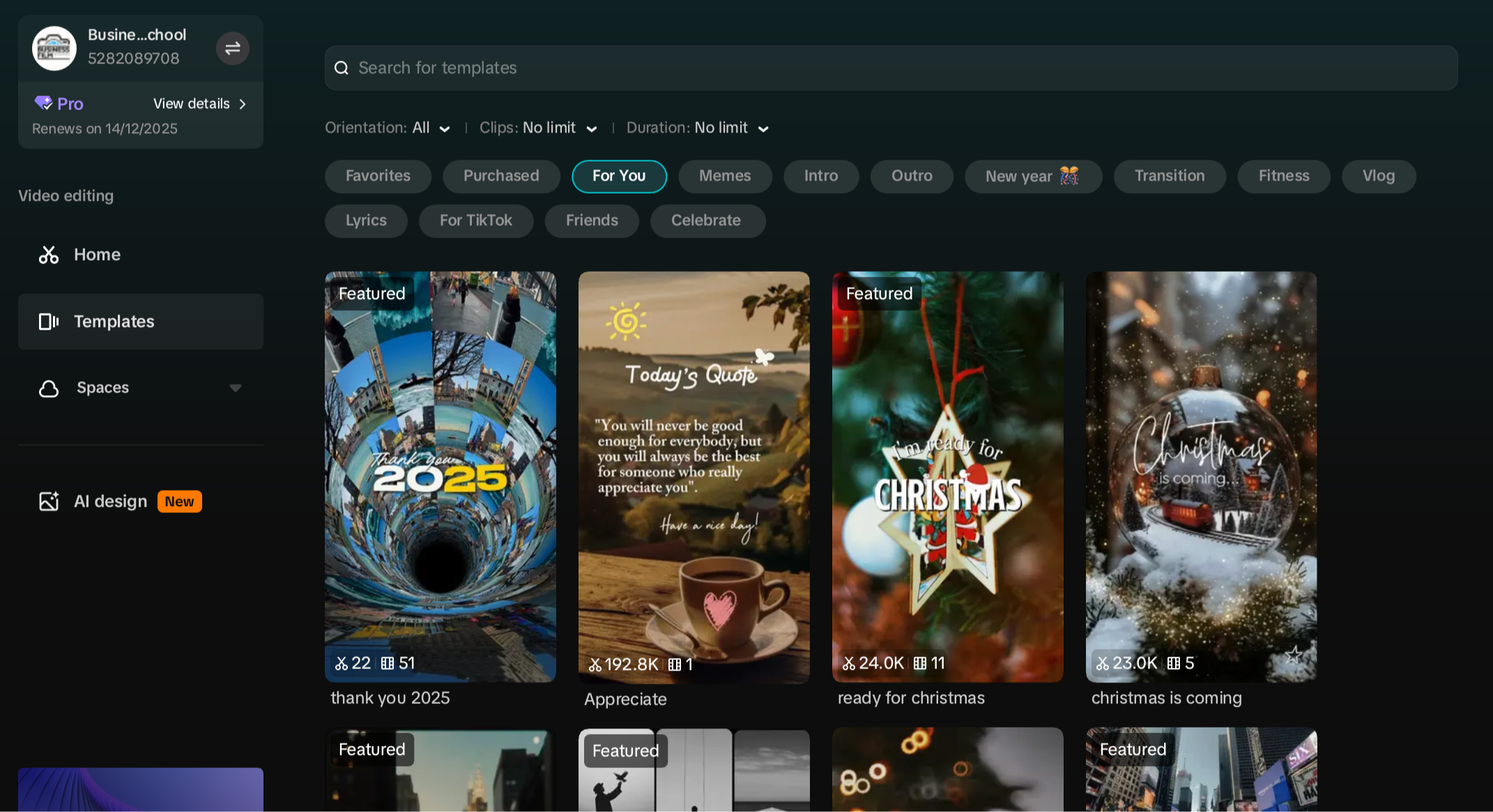This screenshot has height=812, width=1493.
Task: Expand the Spaces section arrow
Action: (236, 388)
